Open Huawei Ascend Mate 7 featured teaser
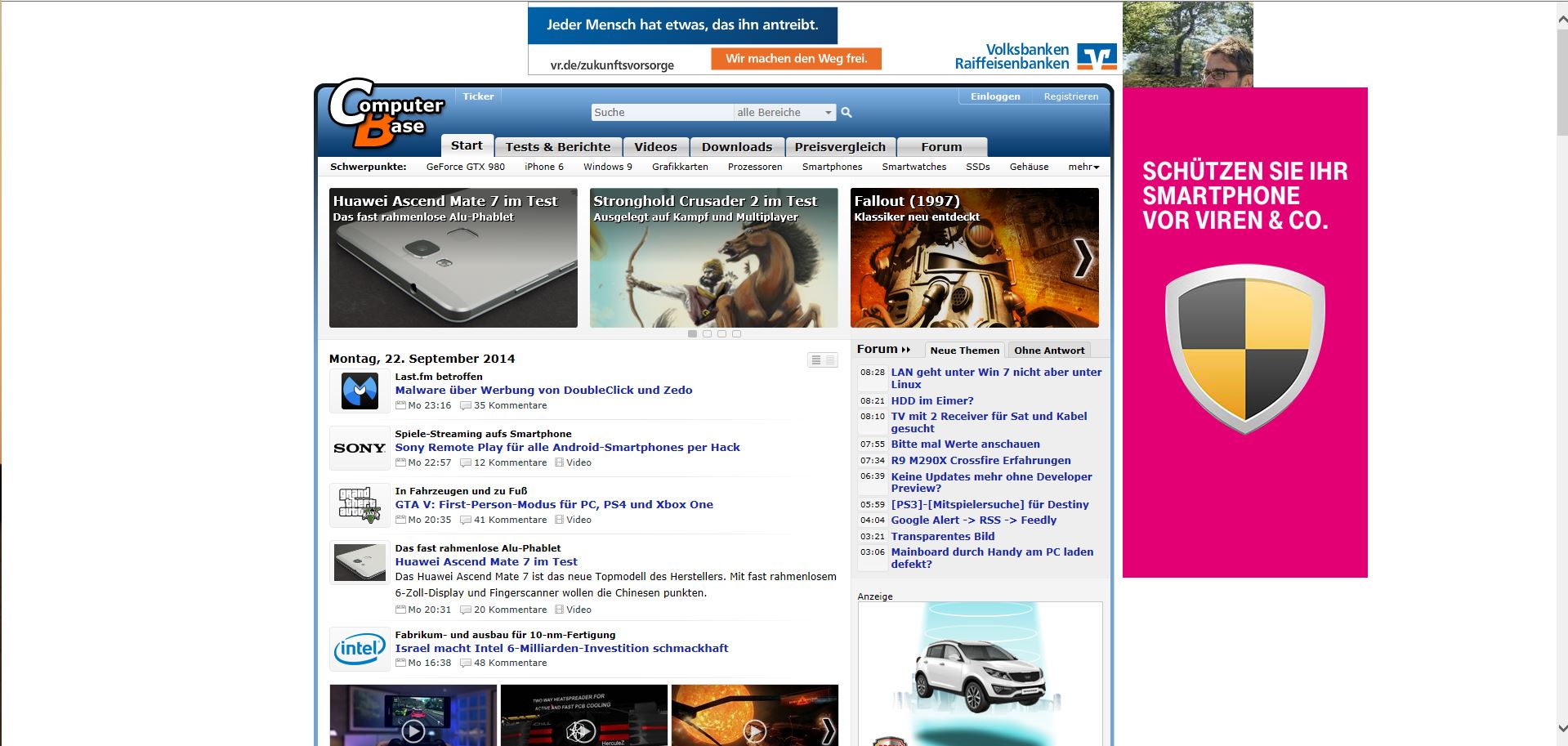Screen dimensions: 1568x746 point(453,258)
